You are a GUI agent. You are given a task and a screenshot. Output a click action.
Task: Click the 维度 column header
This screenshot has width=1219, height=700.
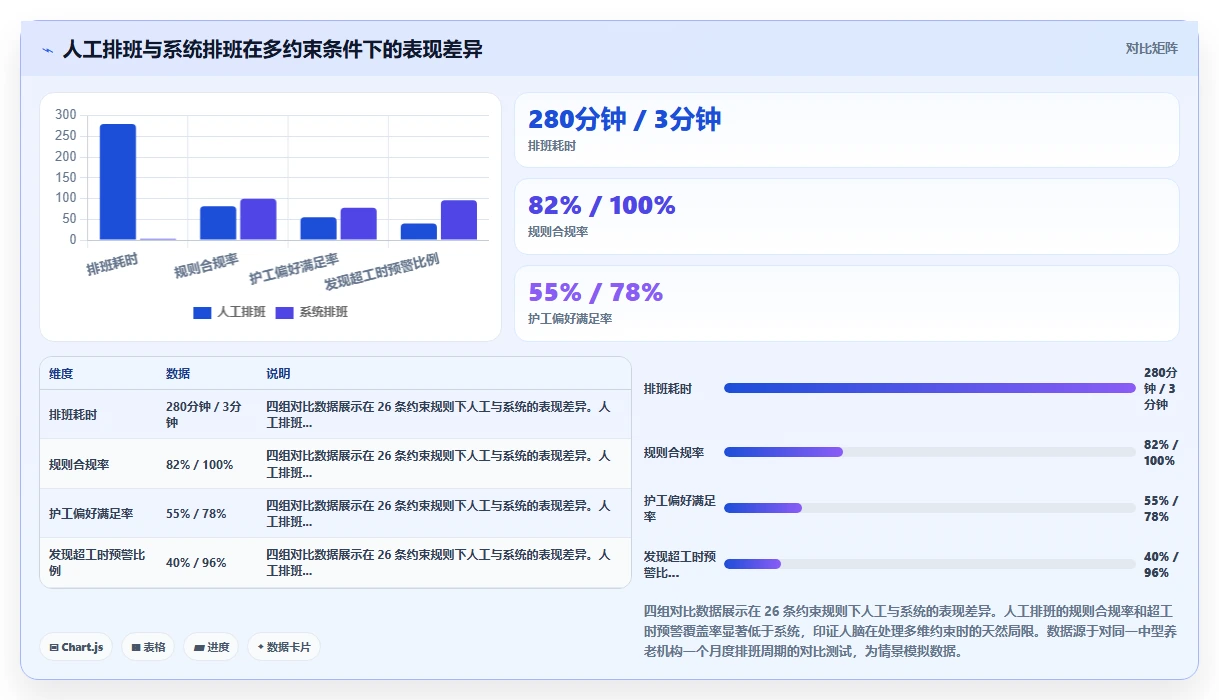point(61,374)
